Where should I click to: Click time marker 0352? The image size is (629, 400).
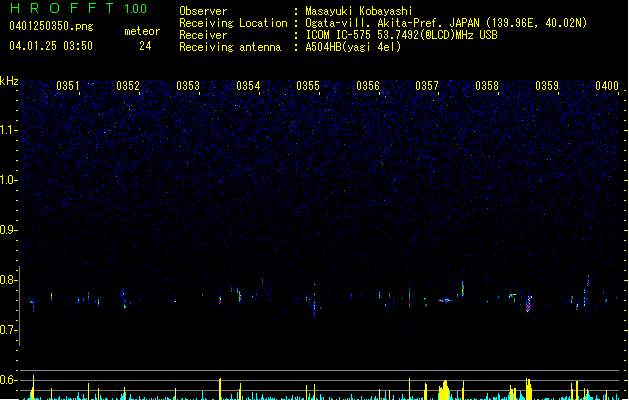pos(128,86)
